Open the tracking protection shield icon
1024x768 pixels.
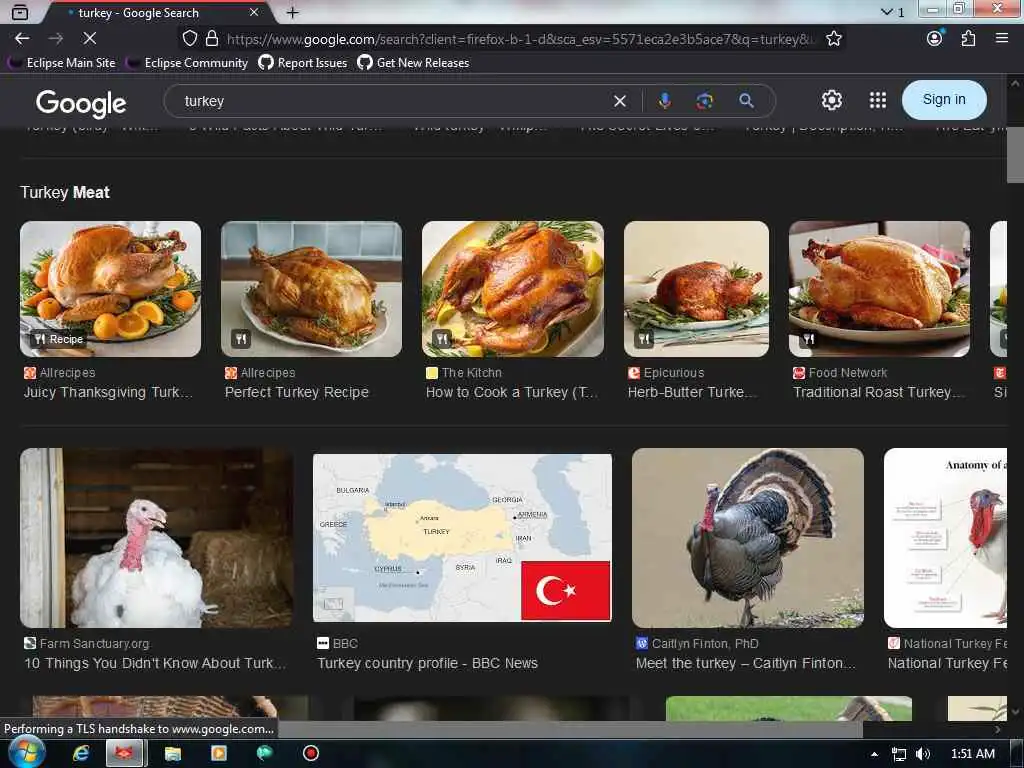[189, 39]
